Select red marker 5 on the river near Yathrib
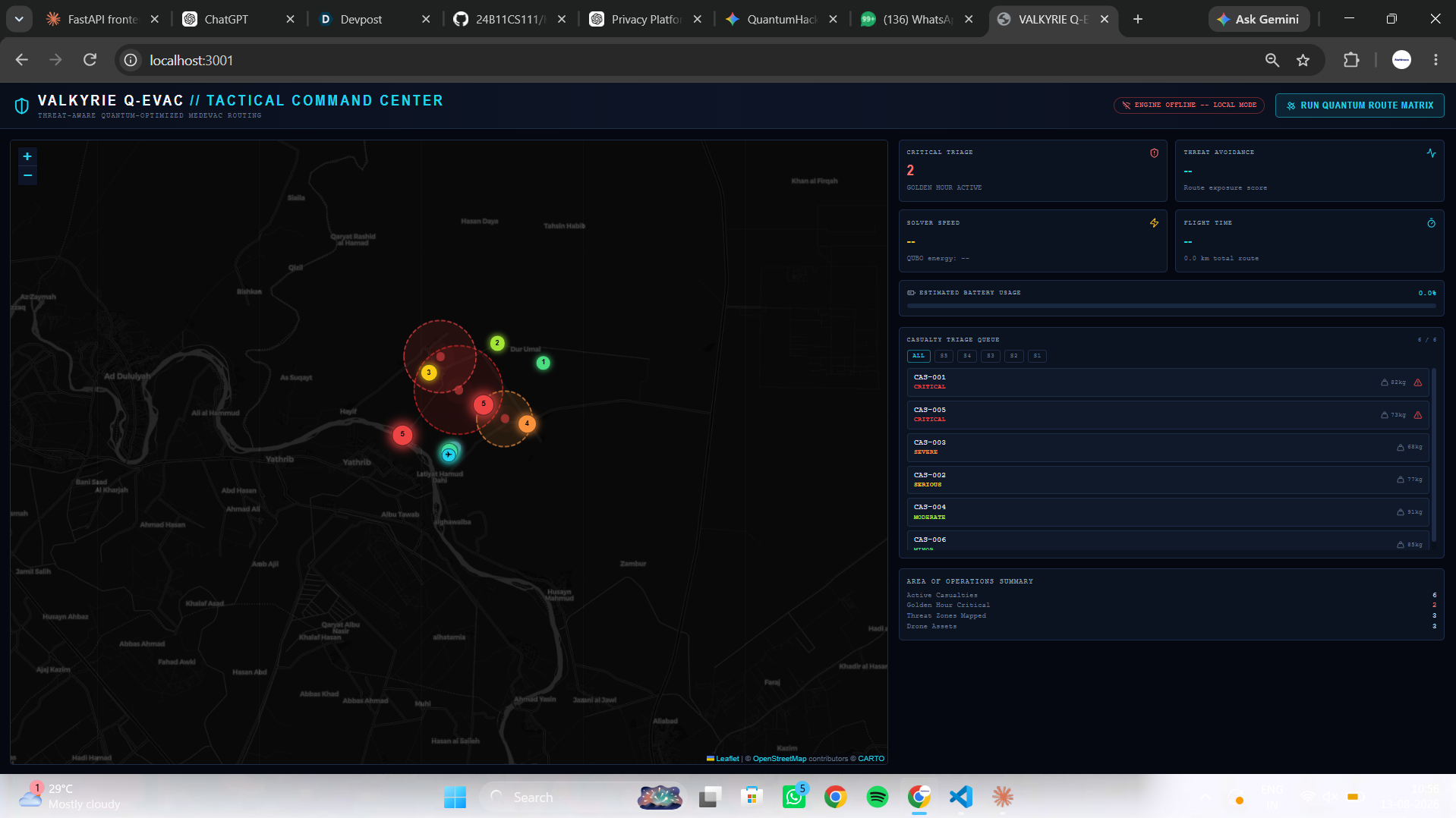 (402, 434)
